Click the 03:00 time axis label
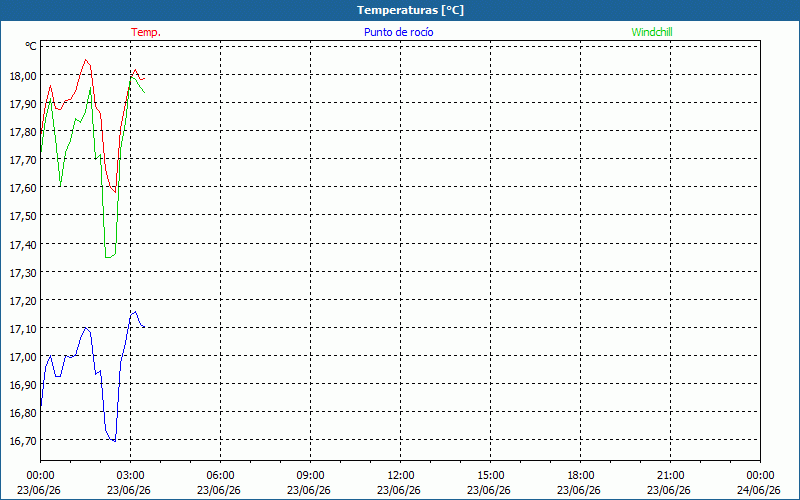800x500 pixels. [131, 476]
